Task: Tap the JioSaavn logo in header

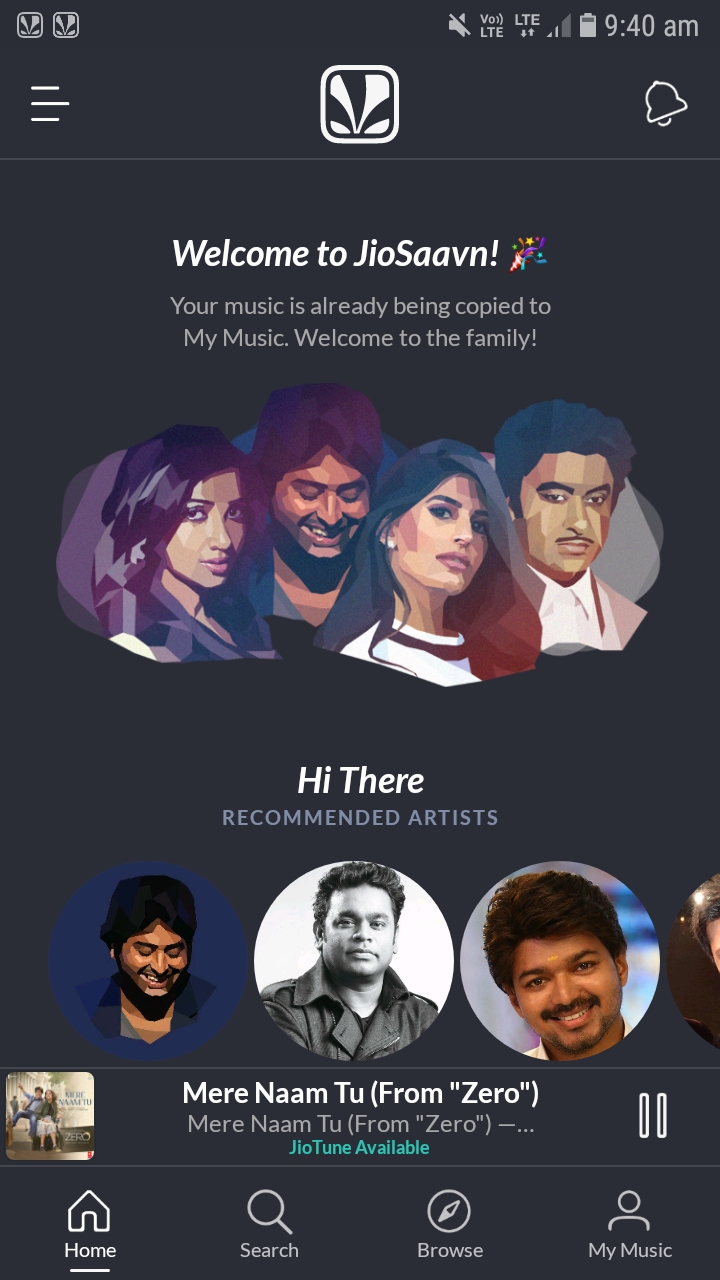Action: tap(360, 104)
